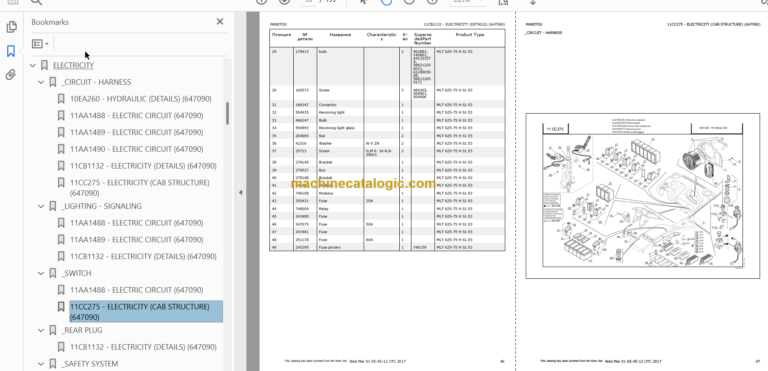The height and width of the screenshot is (371, 768).
Task: Select the _CIRCUIT - HARNESS bookmark label
Action: tap(96, 82)
